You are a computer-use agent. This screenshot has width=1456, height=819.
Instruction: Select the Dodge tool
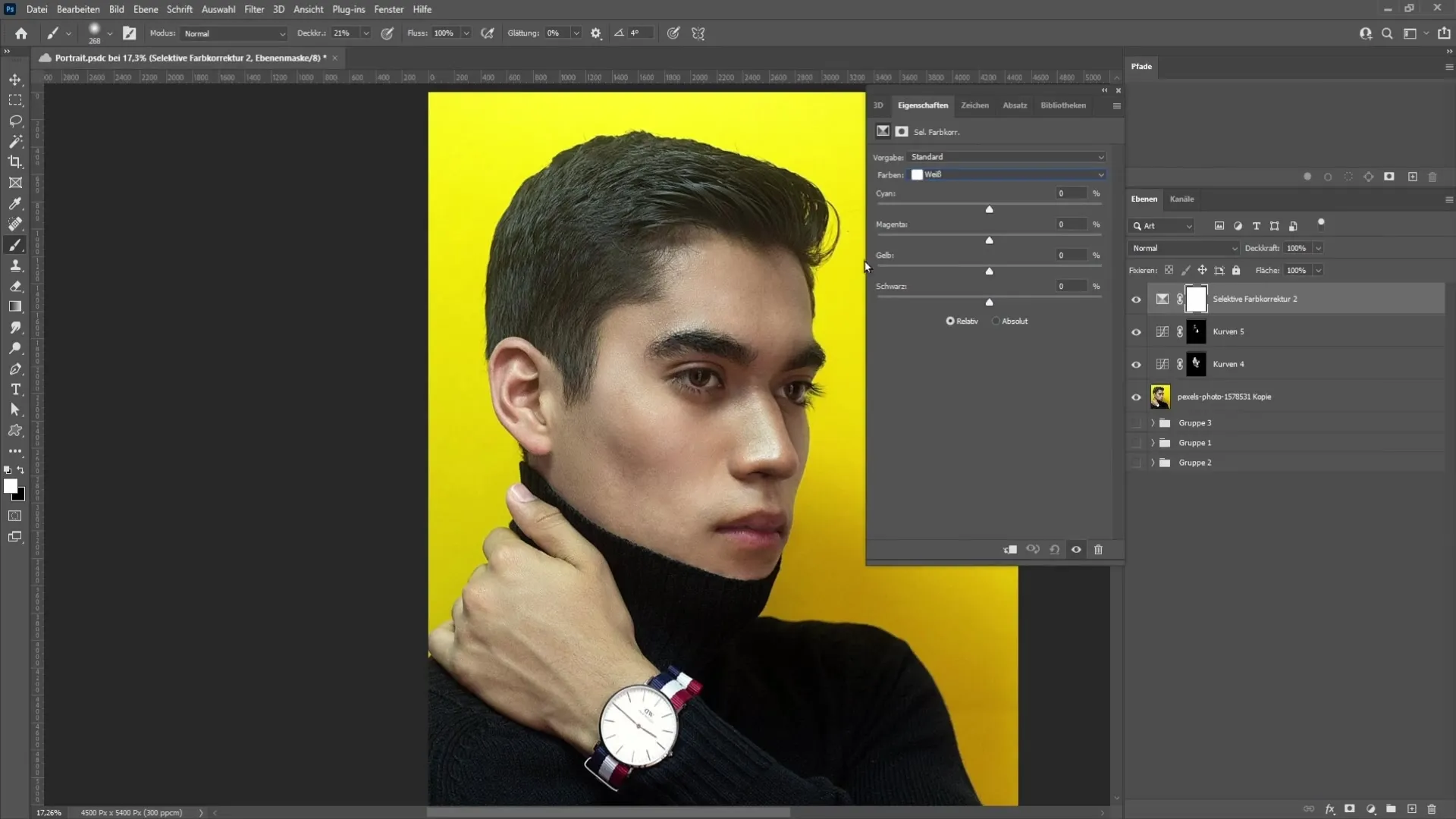click(x=15, y=349)
